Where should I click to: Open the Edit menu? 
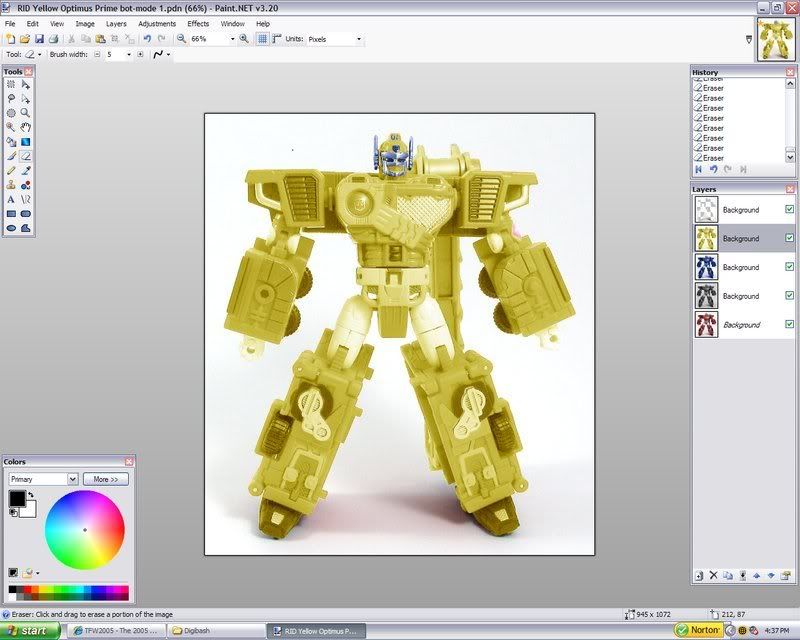(x=33, y=23)
